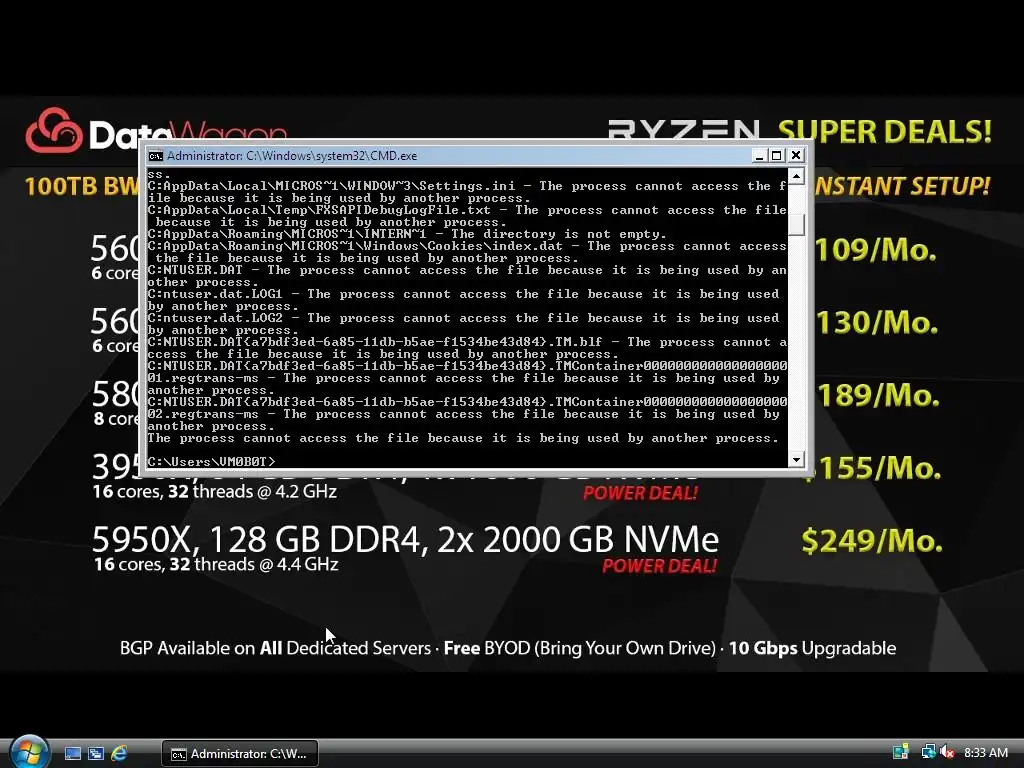Screen dimensions: 1024x768
Task: Click the Settings.ini output line
Action: [466, 186]
